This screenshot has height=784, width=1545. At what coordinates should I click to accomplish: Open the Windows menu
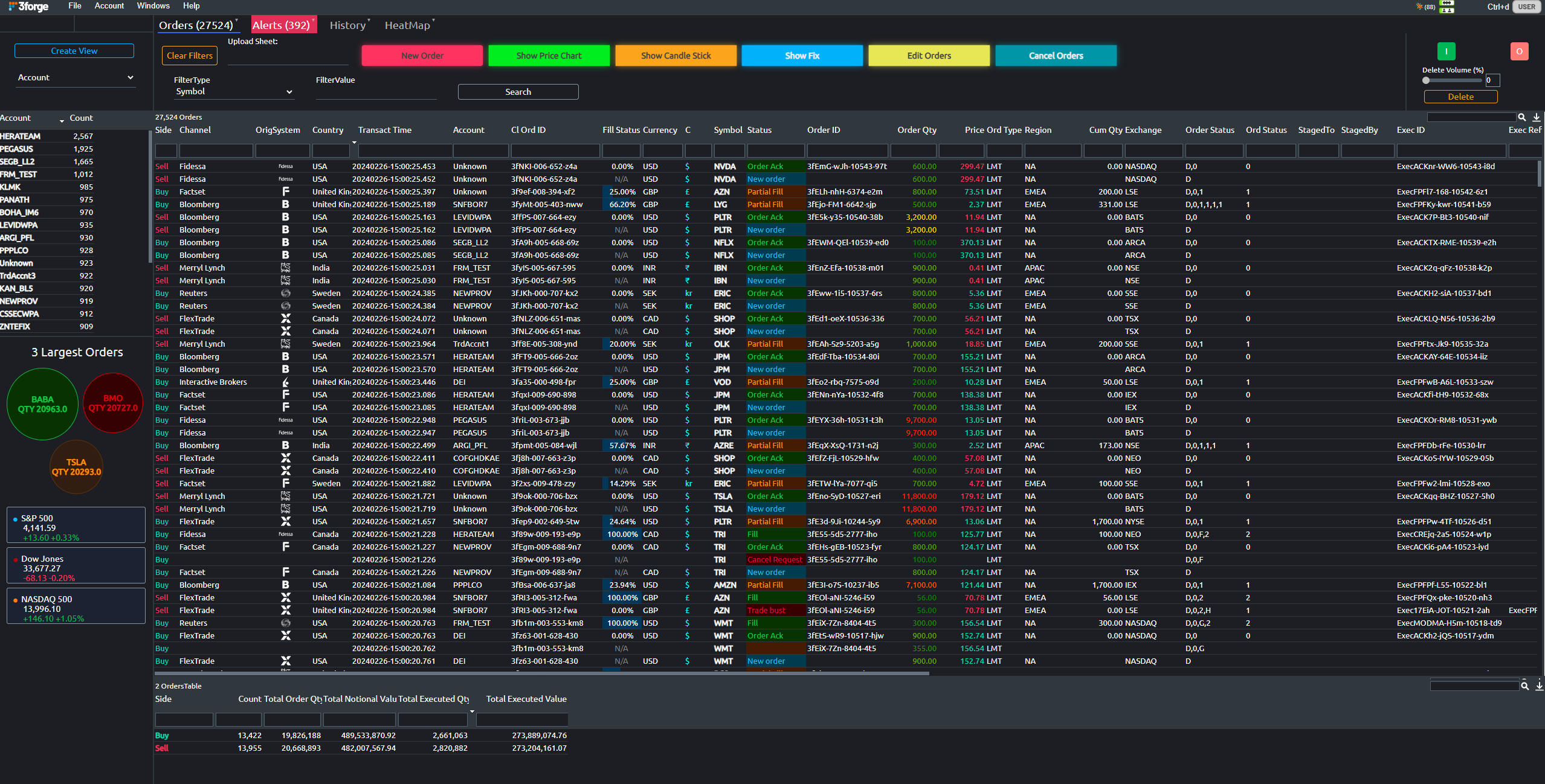pos(153,5)
